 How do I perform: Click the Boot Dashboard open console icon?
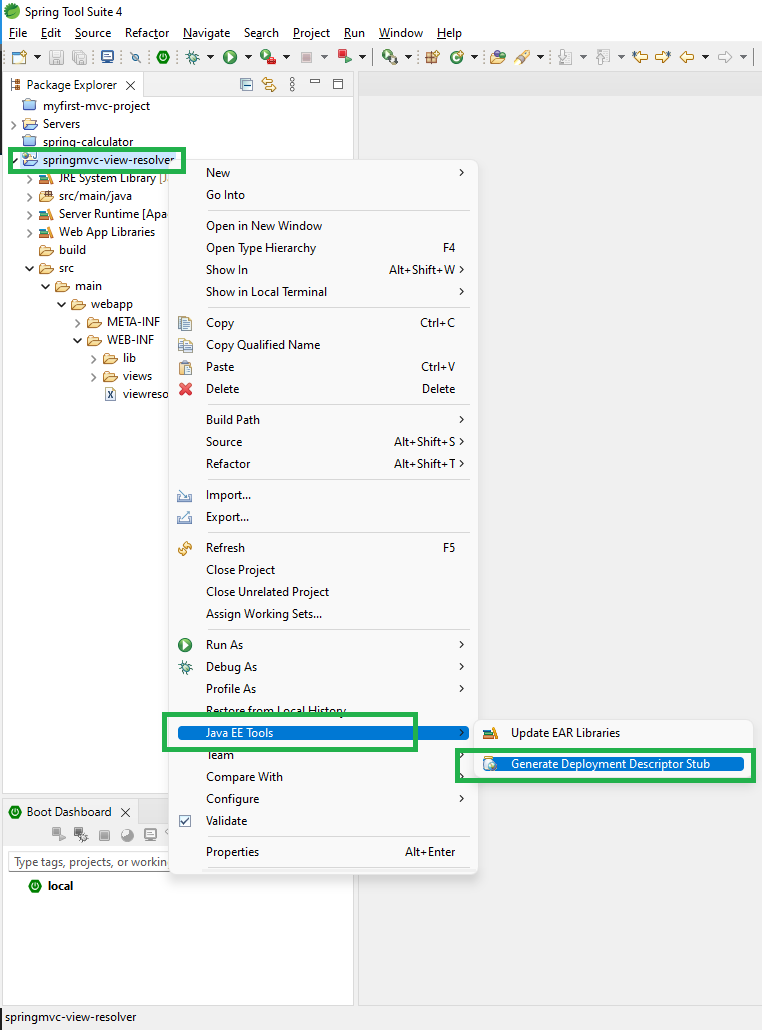[150, 835]
